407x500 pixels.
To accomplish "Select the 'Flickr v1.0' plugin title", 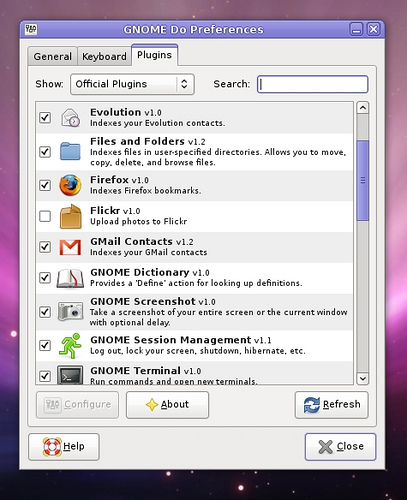I will pos(115,211).
